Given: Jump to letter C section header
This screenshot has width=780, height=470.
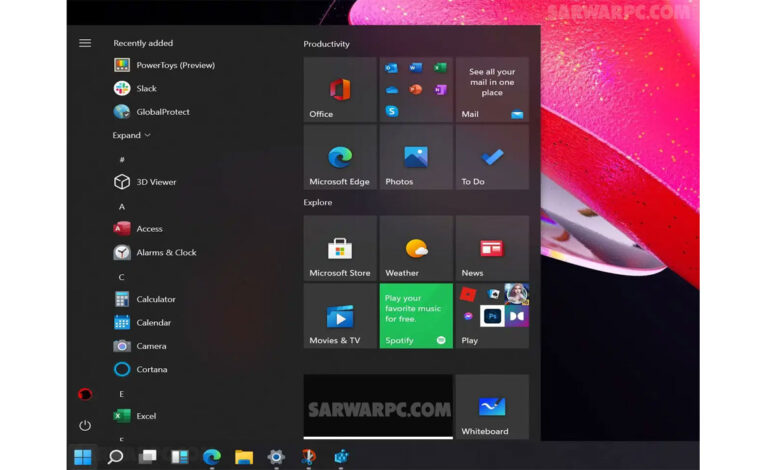Looking at the screenshot, I should (121, 277).
